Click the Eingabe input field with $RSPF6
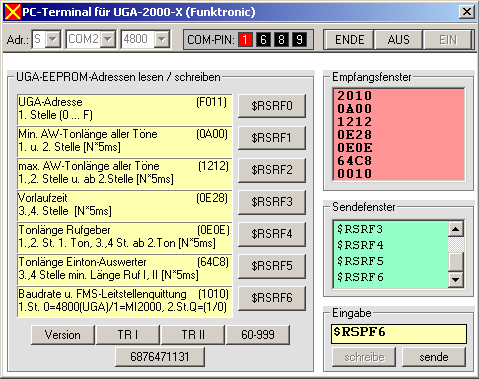Viewport: 479px width, 379px height. pyautogui.click(x=399, y=334)
